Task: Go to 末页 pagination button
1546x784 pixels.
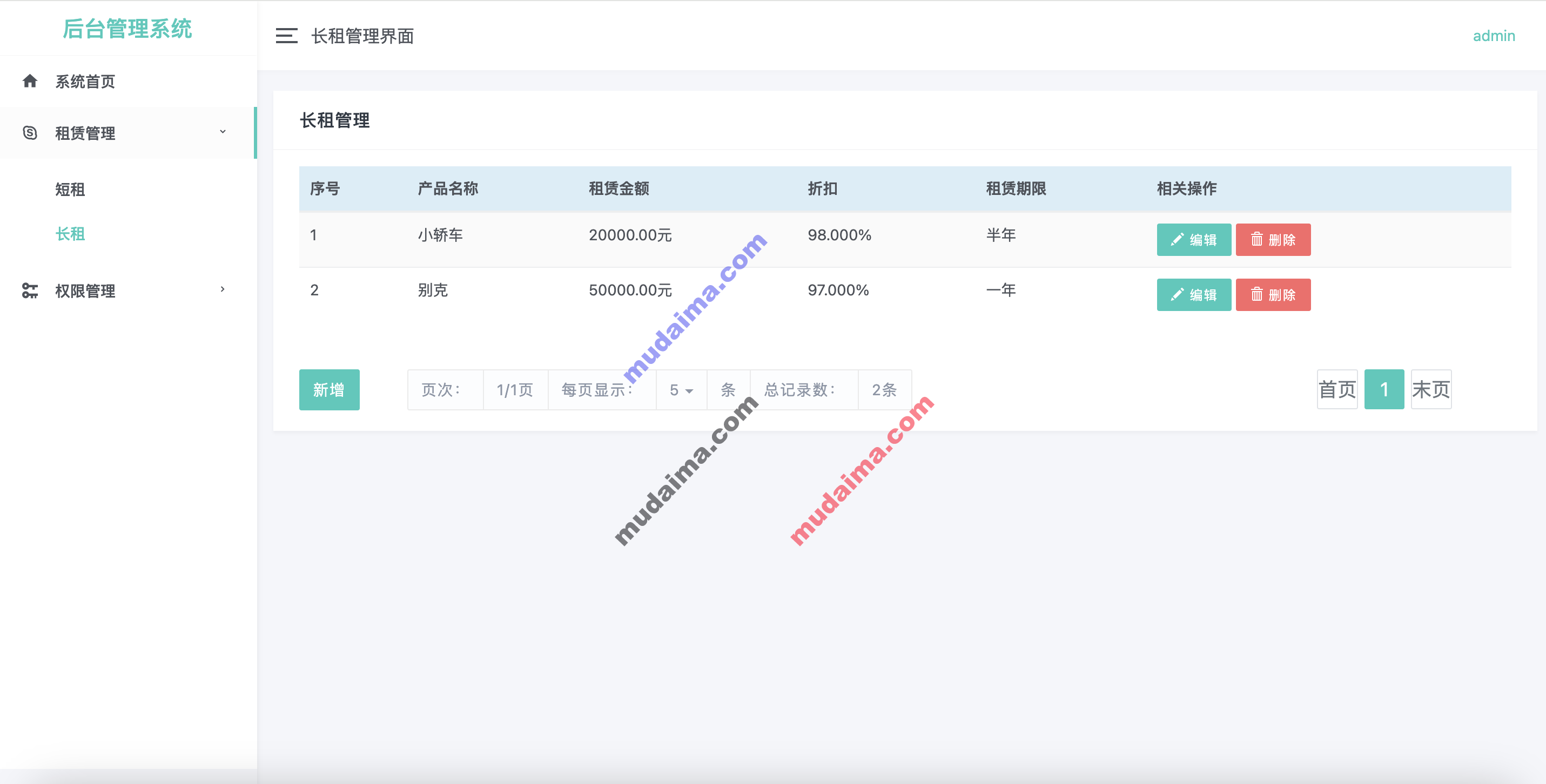Action: pyautogui.click(x=1431, y=389)
